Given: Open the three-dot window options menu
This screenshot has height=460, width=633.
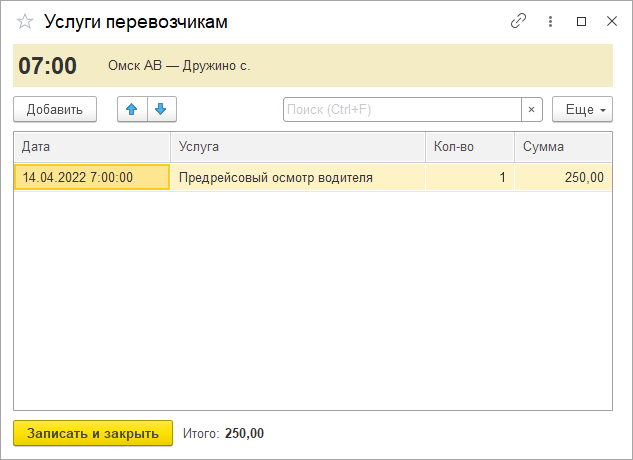Looking at the screenshot, I should [x=550, y=21].
